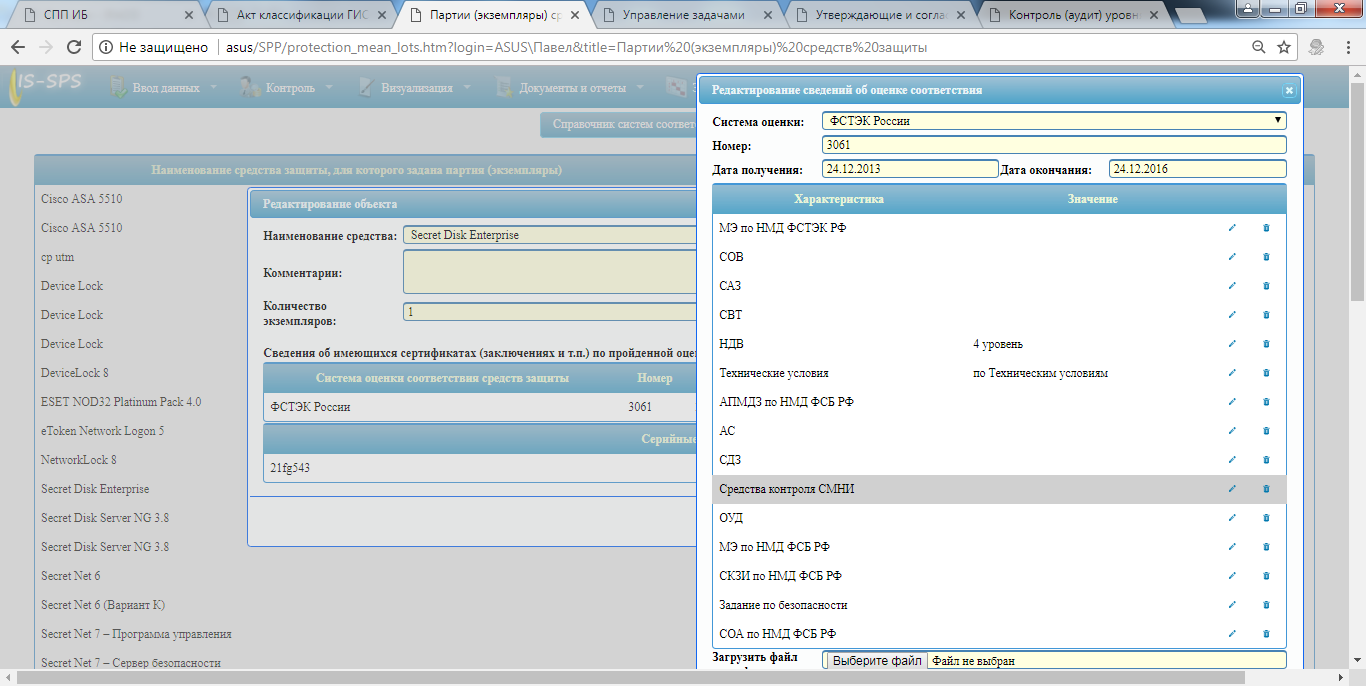Click the Дата получения field

(910, 169)
